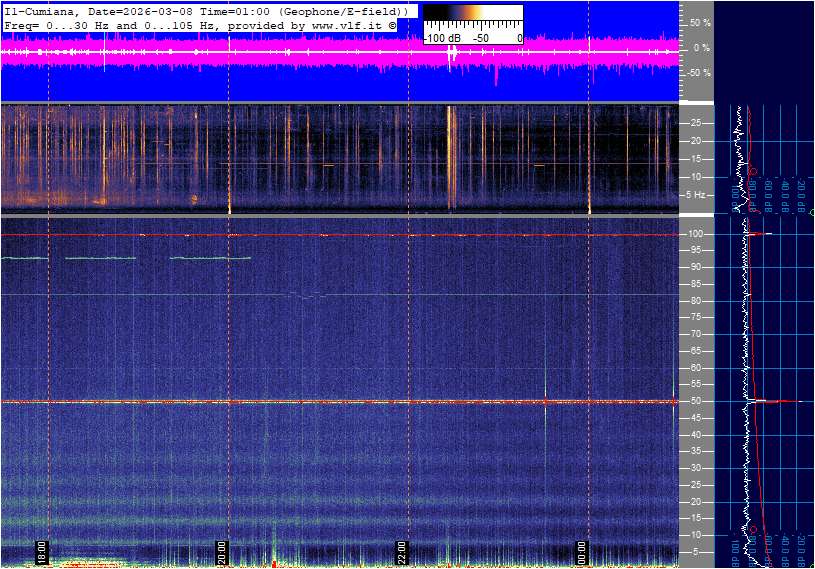The width and height of the screenshot is (815, 569).
Task: Click the 0 % amplitude axis label
Action: pyautogui.click(x=701, y=47)
